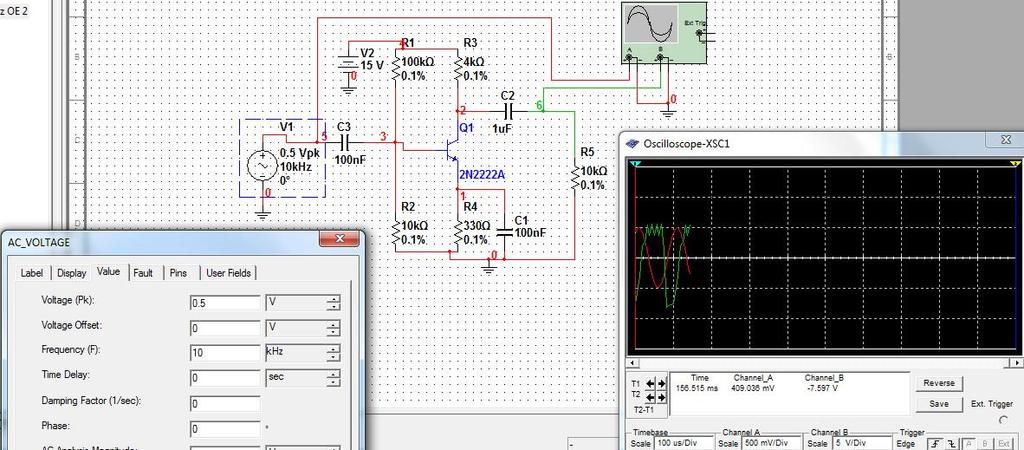Select the NPN transistor Q1 symbol

click(x=451, y=150)
